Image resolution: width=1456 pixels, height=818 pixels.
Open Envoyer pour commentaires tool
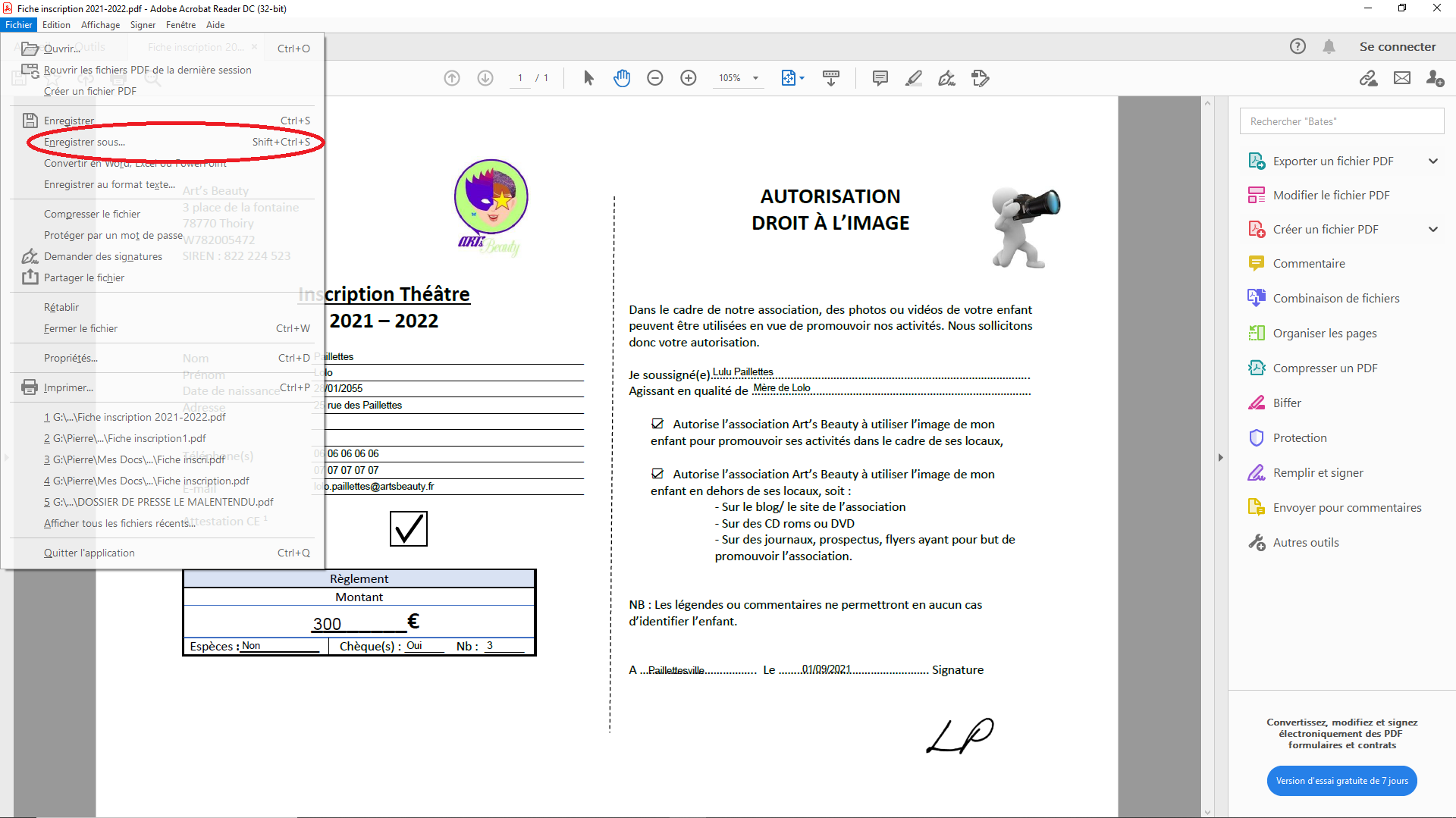coord(1347,508)
